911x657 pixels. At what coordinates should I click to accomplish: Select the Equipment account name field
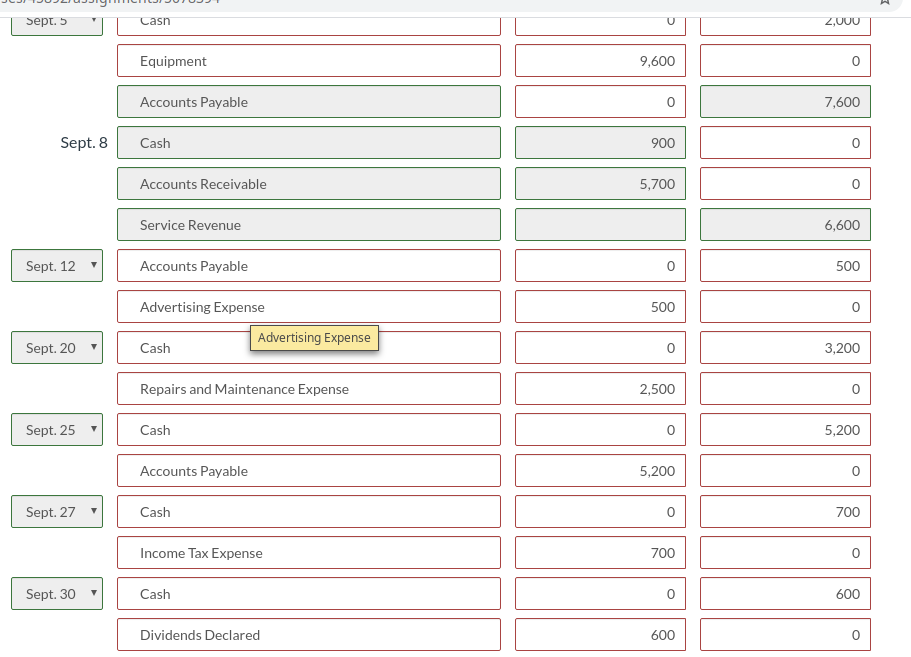[x=308, y=60]
